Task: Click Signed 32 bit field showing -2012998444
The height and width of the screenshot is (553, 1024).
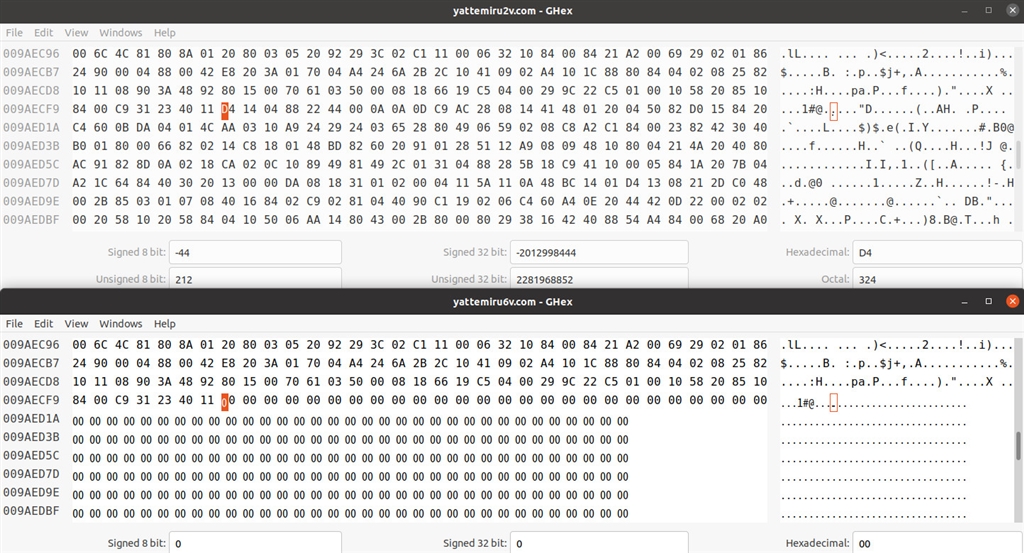Action: tap(599, 252)
